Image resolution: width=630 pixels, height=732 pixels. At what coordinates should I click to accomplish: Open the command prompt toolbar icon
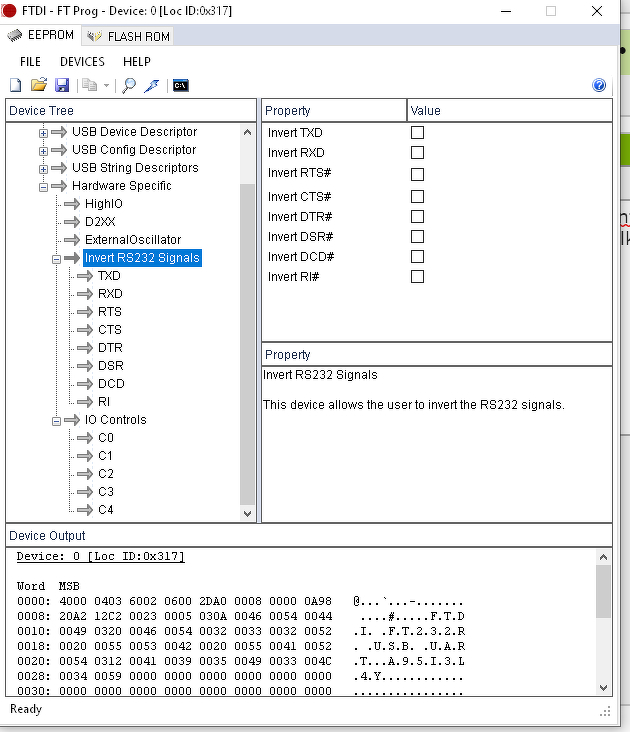181,85
